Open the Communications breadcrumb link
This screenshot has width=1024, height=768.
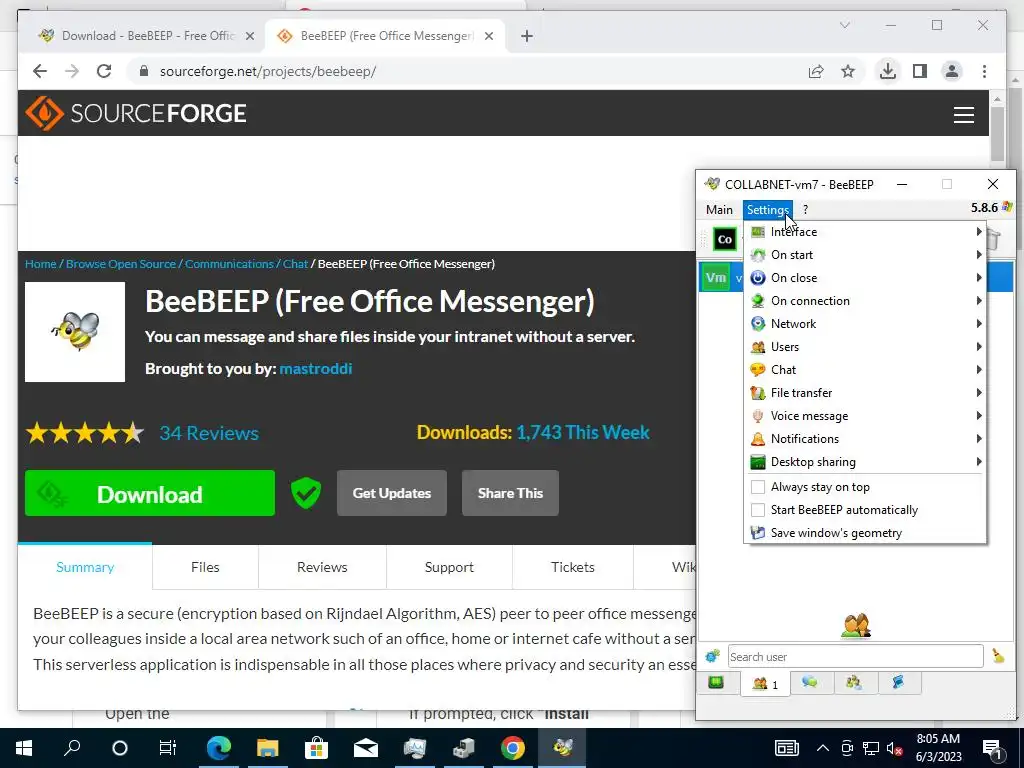[229, 264]
